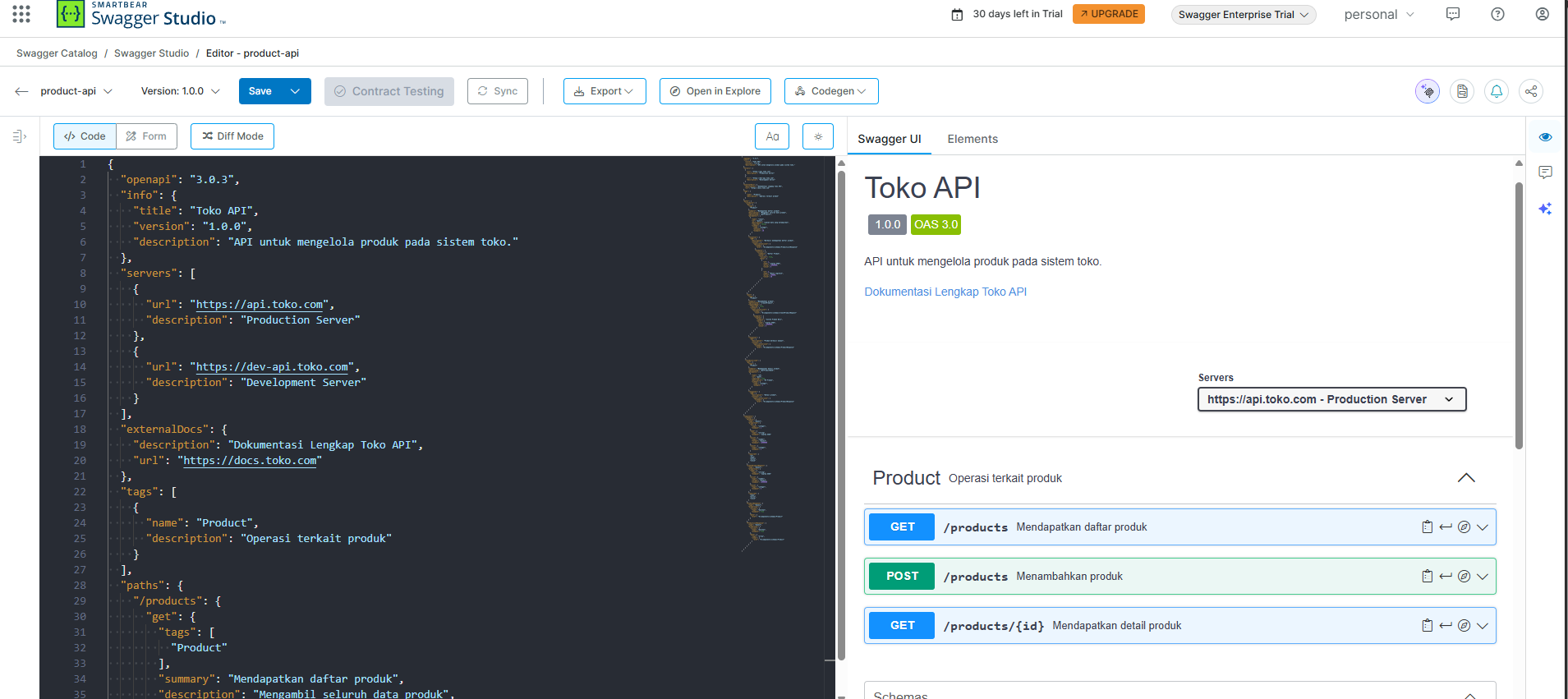Jump to GET /products/{id} definition arrow icon
The image size is (1568, 699).
1446,626
